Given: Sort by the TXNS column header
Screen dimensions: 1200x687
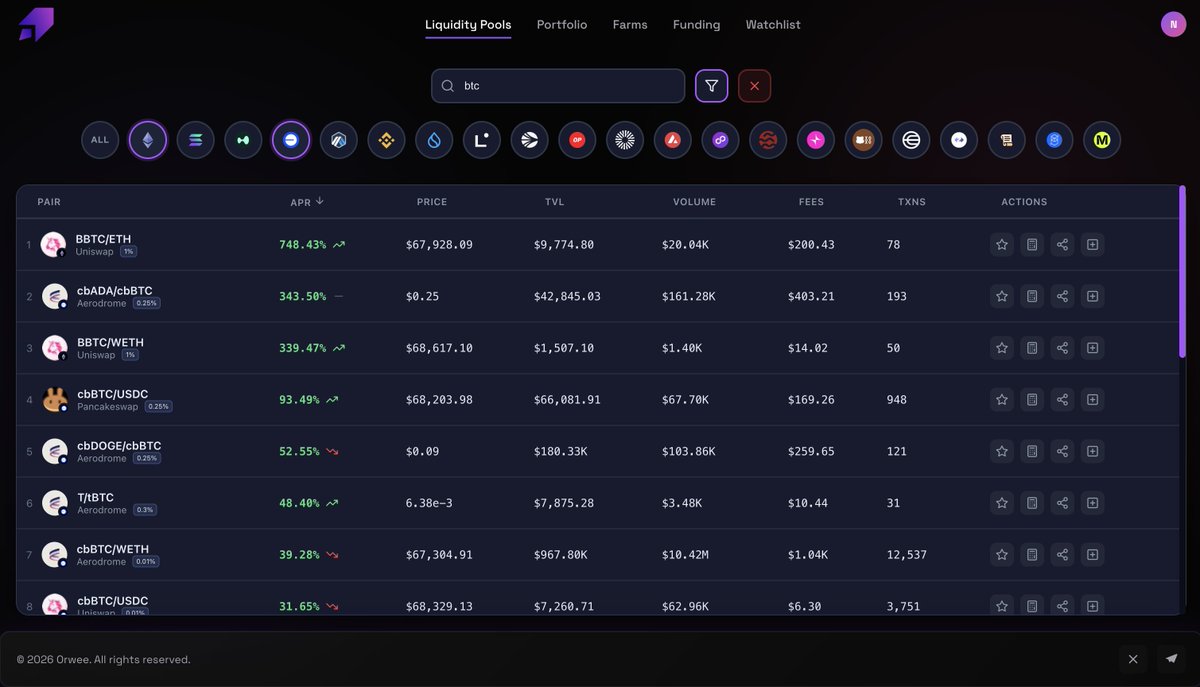Looking at the screenshot, I should point(911,202).
